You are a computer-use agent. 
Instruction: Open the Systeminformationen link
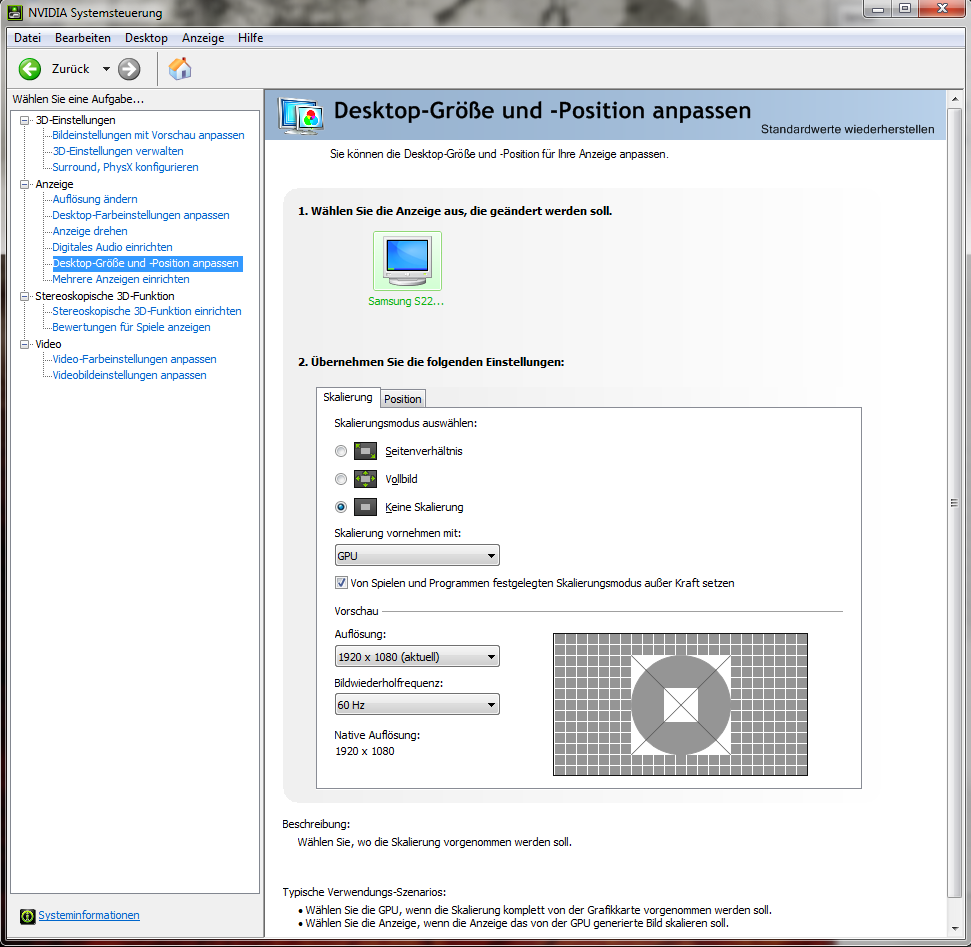point(89,915)
